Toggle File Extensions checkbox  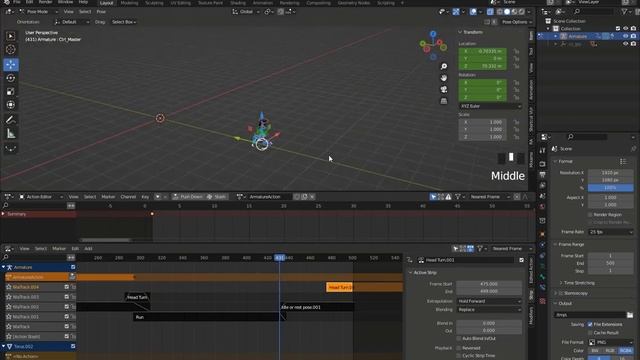[x=590, y=324]
